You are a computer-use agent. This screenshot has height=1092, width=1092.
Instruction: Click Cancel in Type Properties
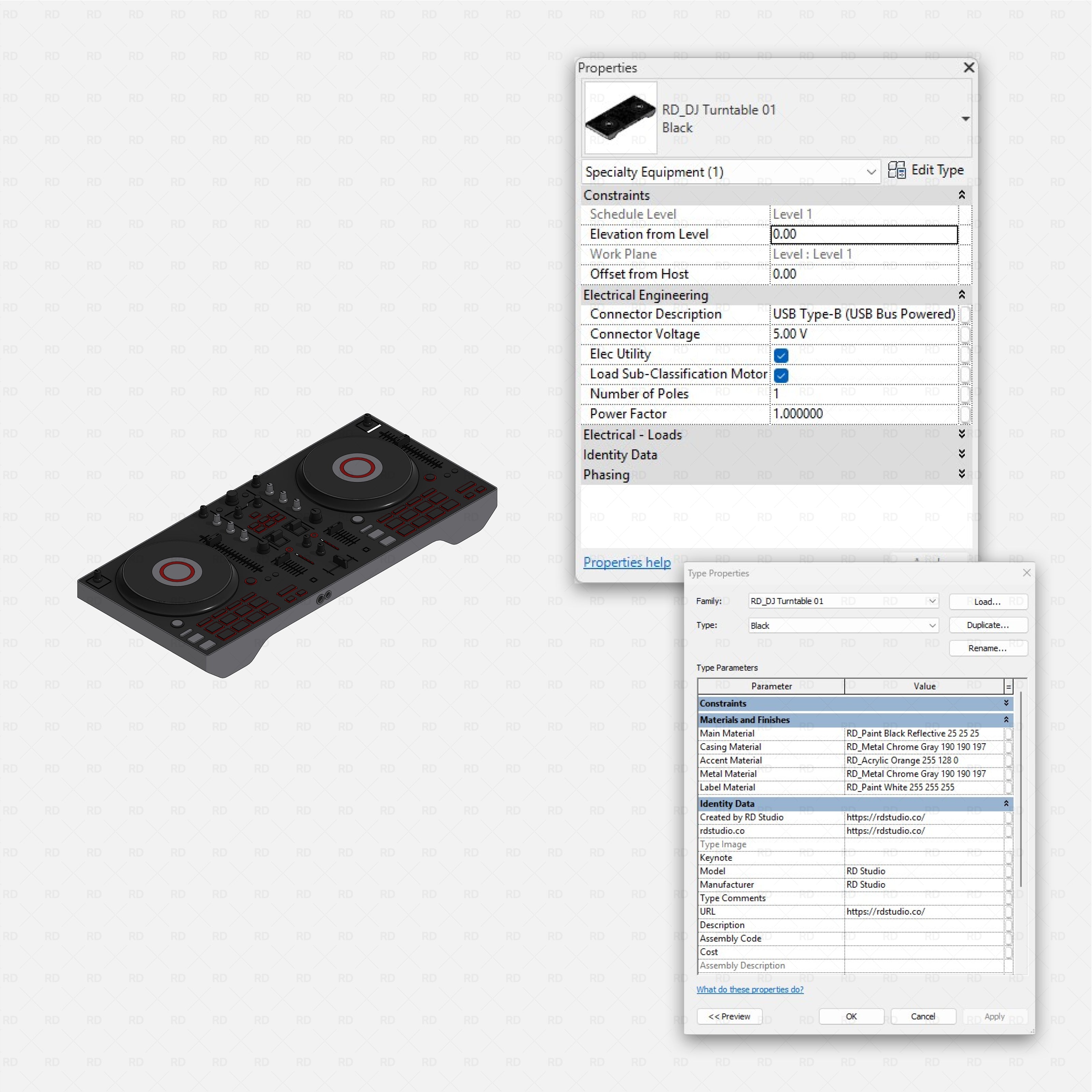pos(923,1016)
